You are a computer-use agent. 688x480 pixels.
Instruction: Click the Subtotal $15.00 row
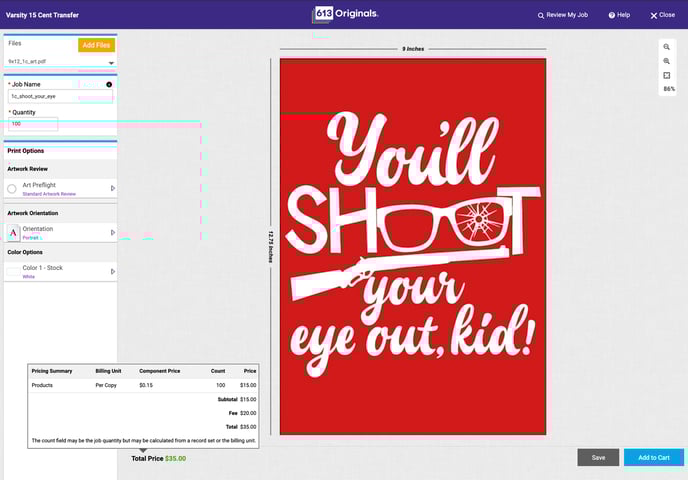click(x=237, y=399)
